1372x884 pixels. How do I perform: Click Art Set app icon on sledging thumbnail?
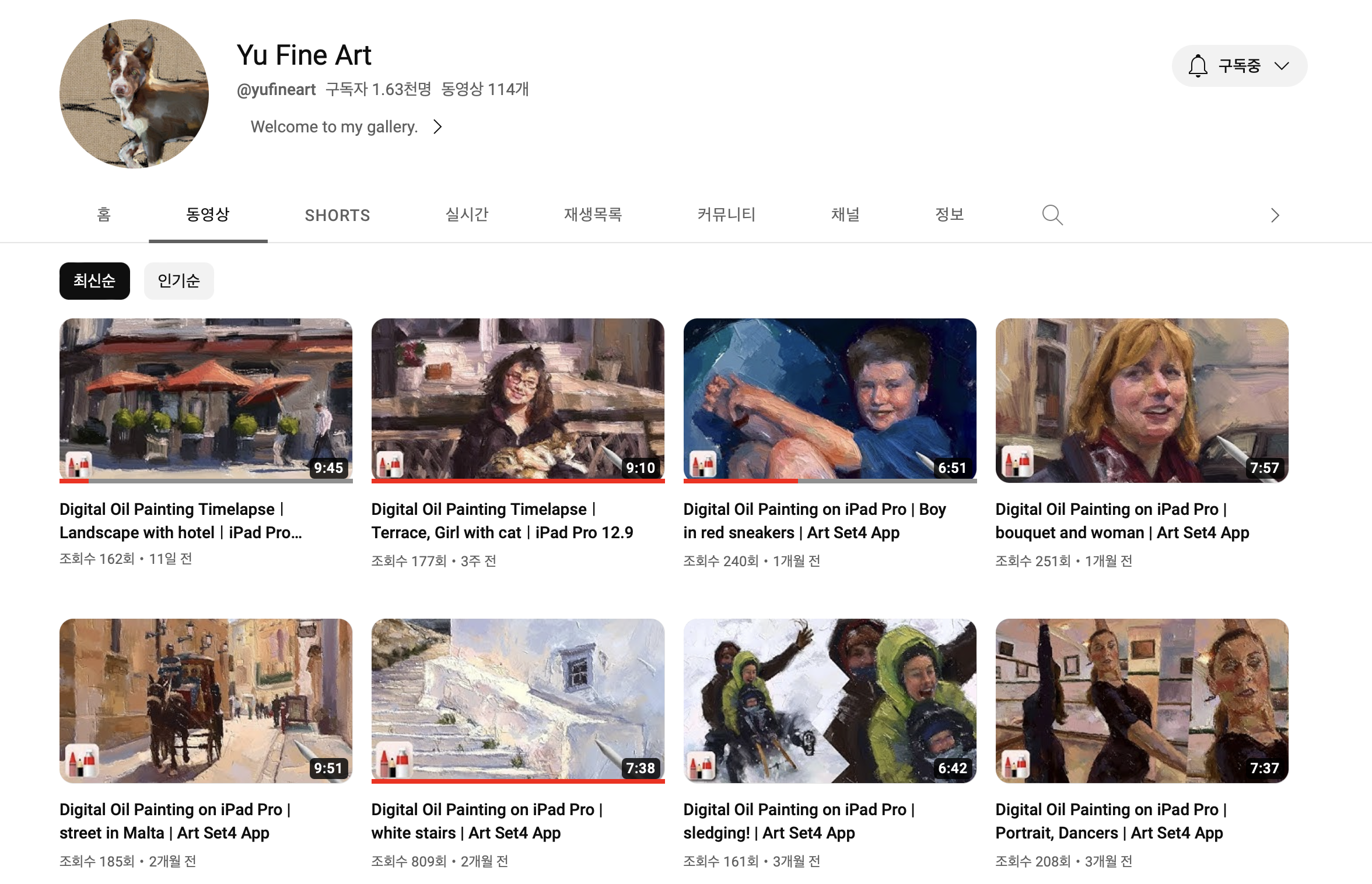pyautogui.click(x=702, y=766)
